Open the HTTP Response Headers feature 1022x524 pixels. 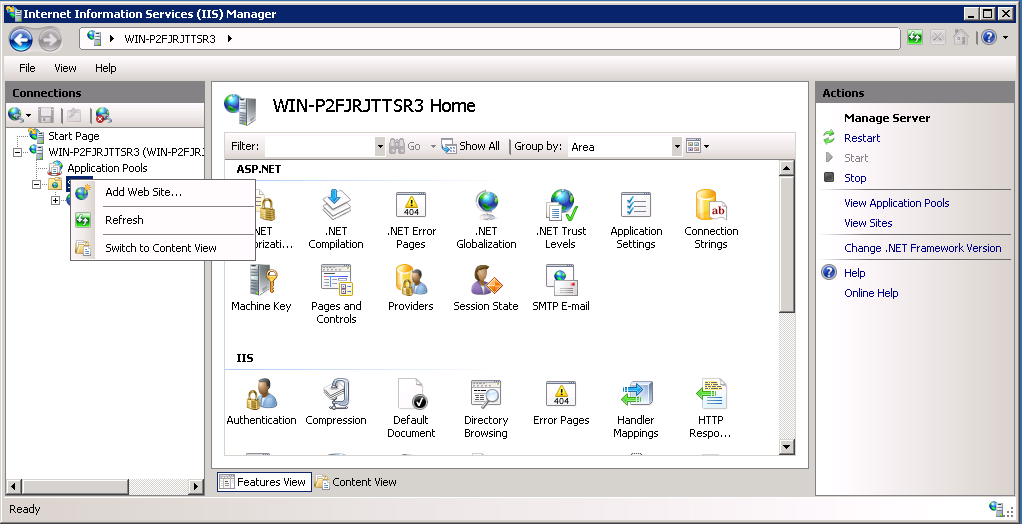pyautogui.click(x=710, y=409)
